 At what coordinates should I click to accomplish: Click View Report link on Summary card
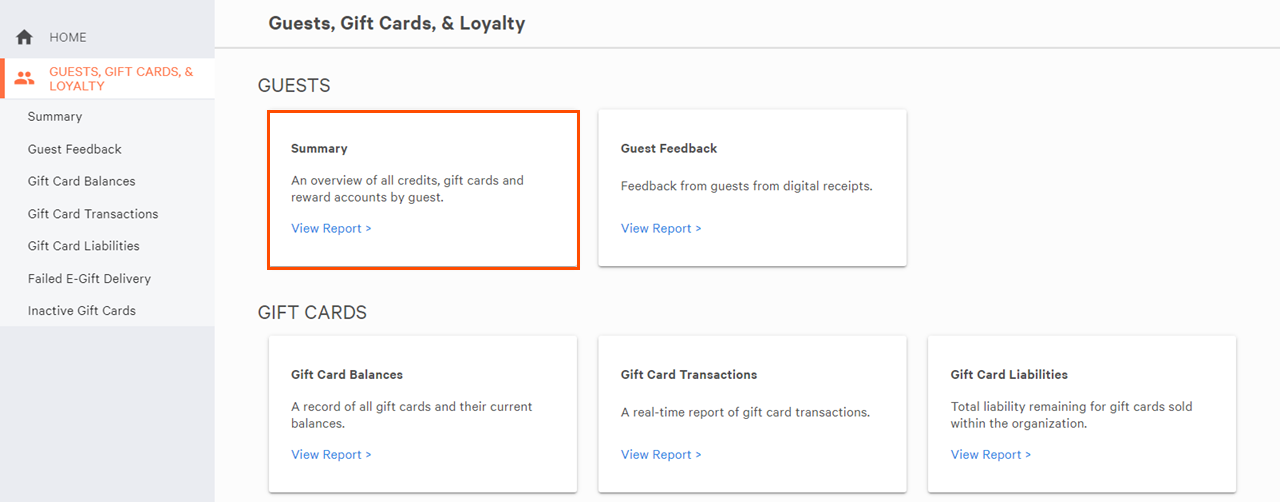click(x=331, y=228)
